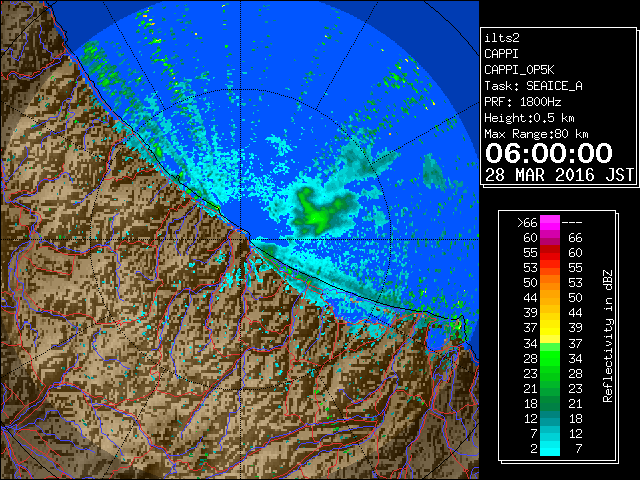The image size is (640, 480).
Task: Click the '28 MAR 2016 JST' date text
Action: 560,175
